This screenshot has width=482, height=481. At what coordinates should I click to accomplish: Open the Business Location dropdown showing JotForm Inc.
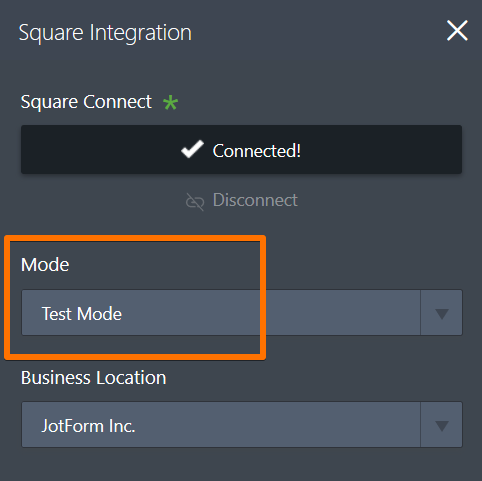[242, 424]
